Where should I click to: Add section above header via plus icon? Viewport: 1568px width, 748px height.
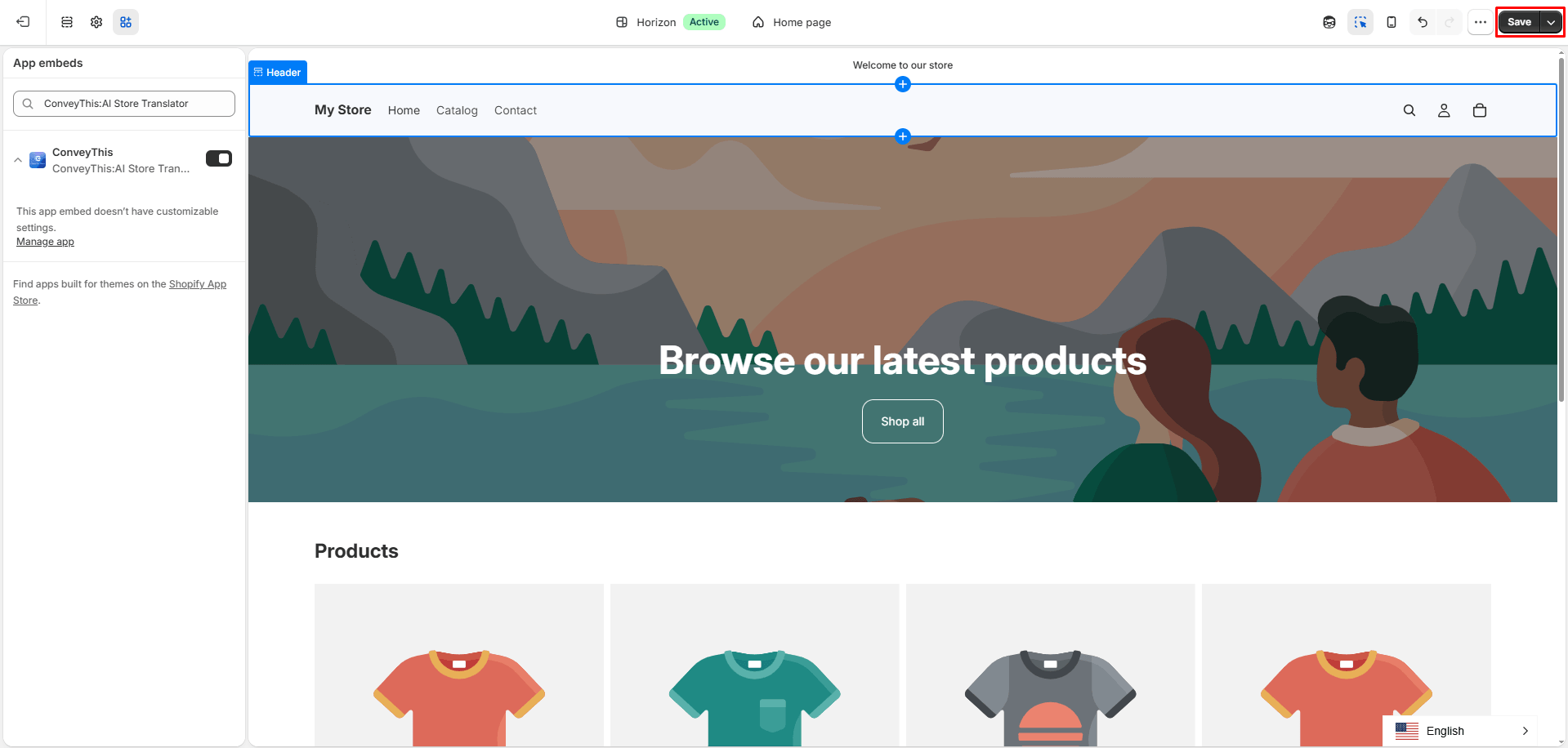pyautogui.click(x=903, y=84)
